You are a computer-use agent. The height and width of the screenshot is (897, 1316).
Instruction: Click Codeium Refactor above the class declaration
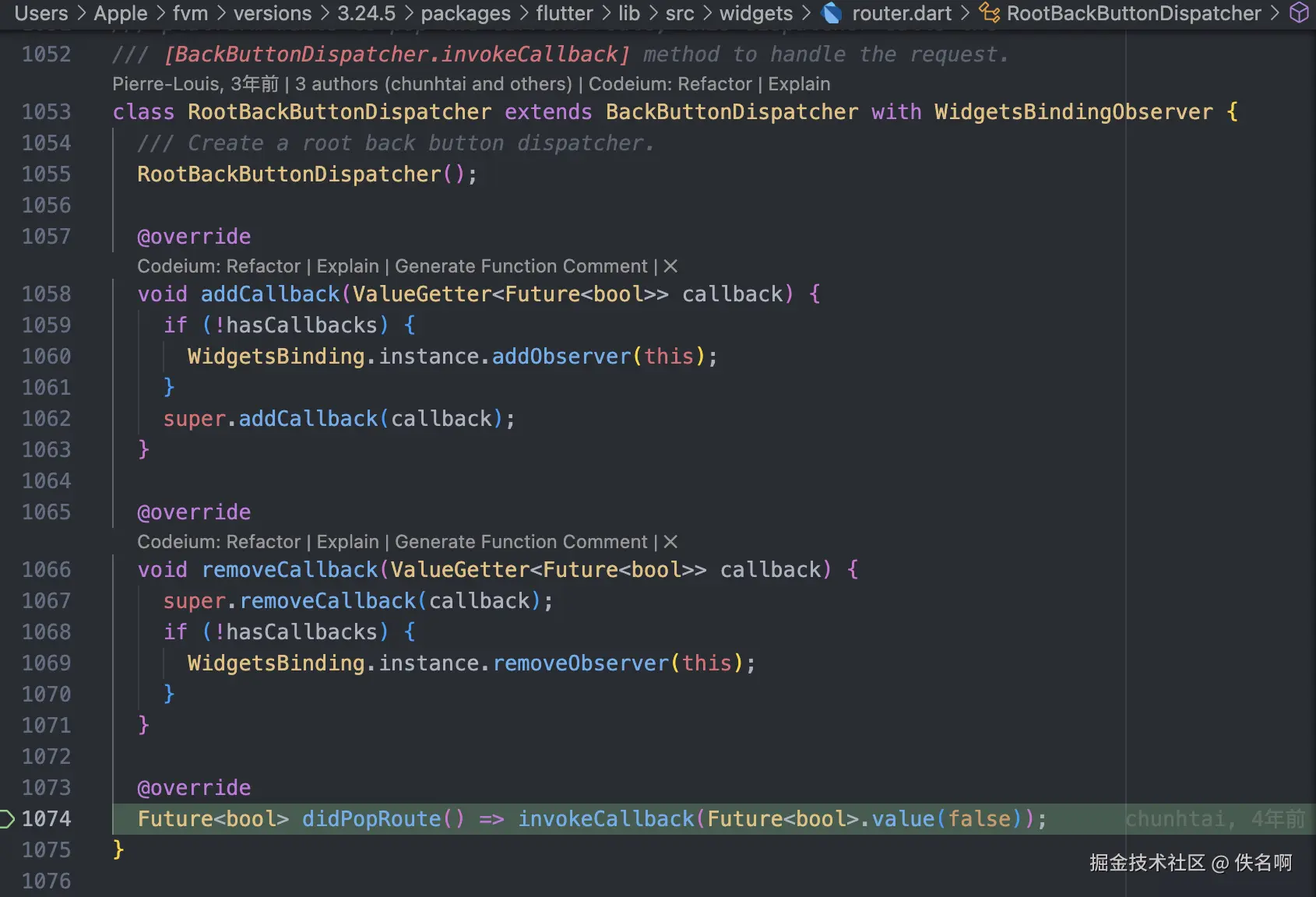(670, 84)
